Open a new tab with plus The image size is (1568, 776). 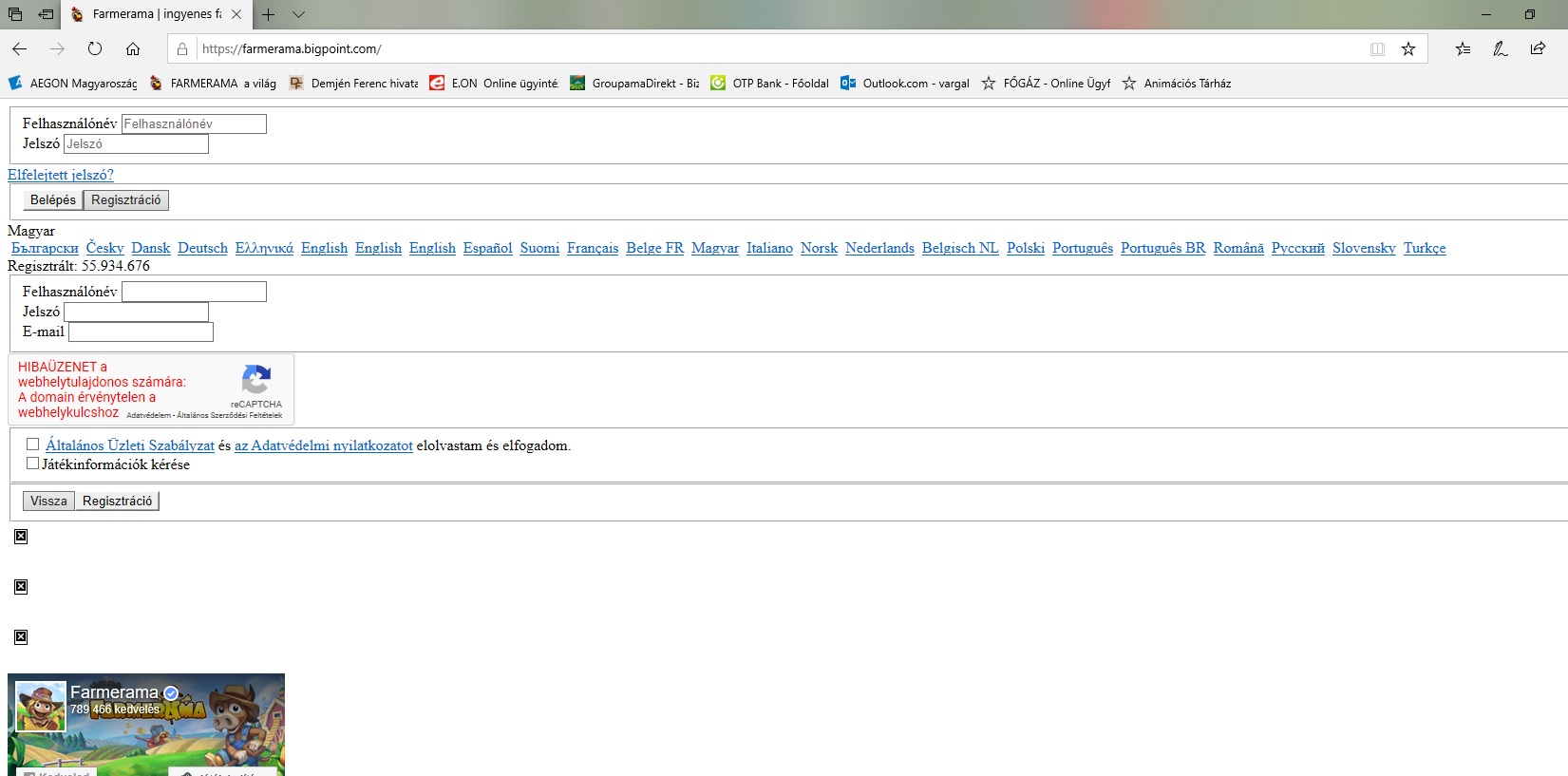(x=269, y=14)
